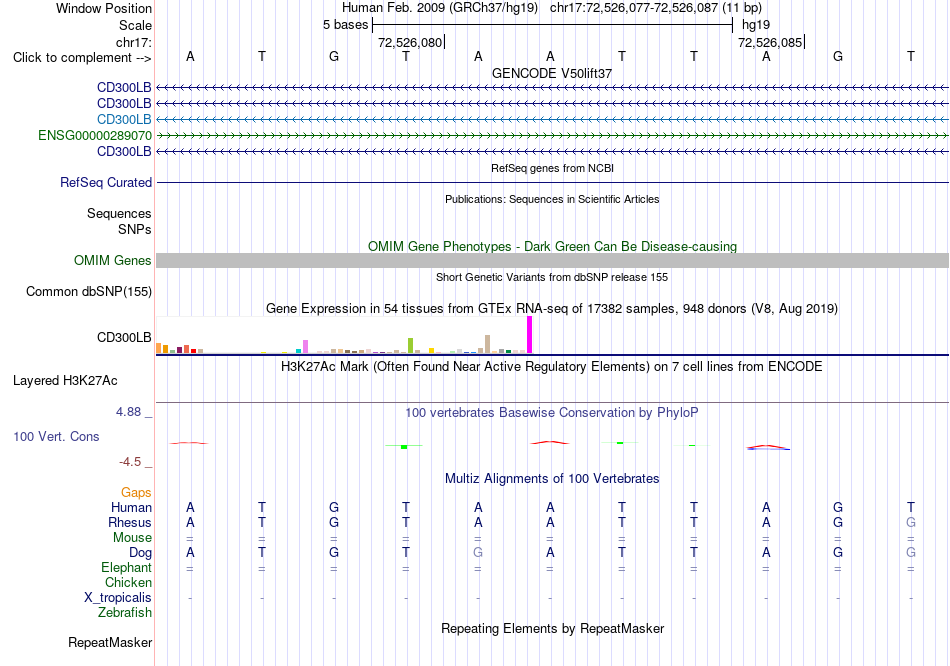Click 'Multiz Alignments of 100 Vertebrates' title
This screenshot has width=950, height=666.
[552, 479]
